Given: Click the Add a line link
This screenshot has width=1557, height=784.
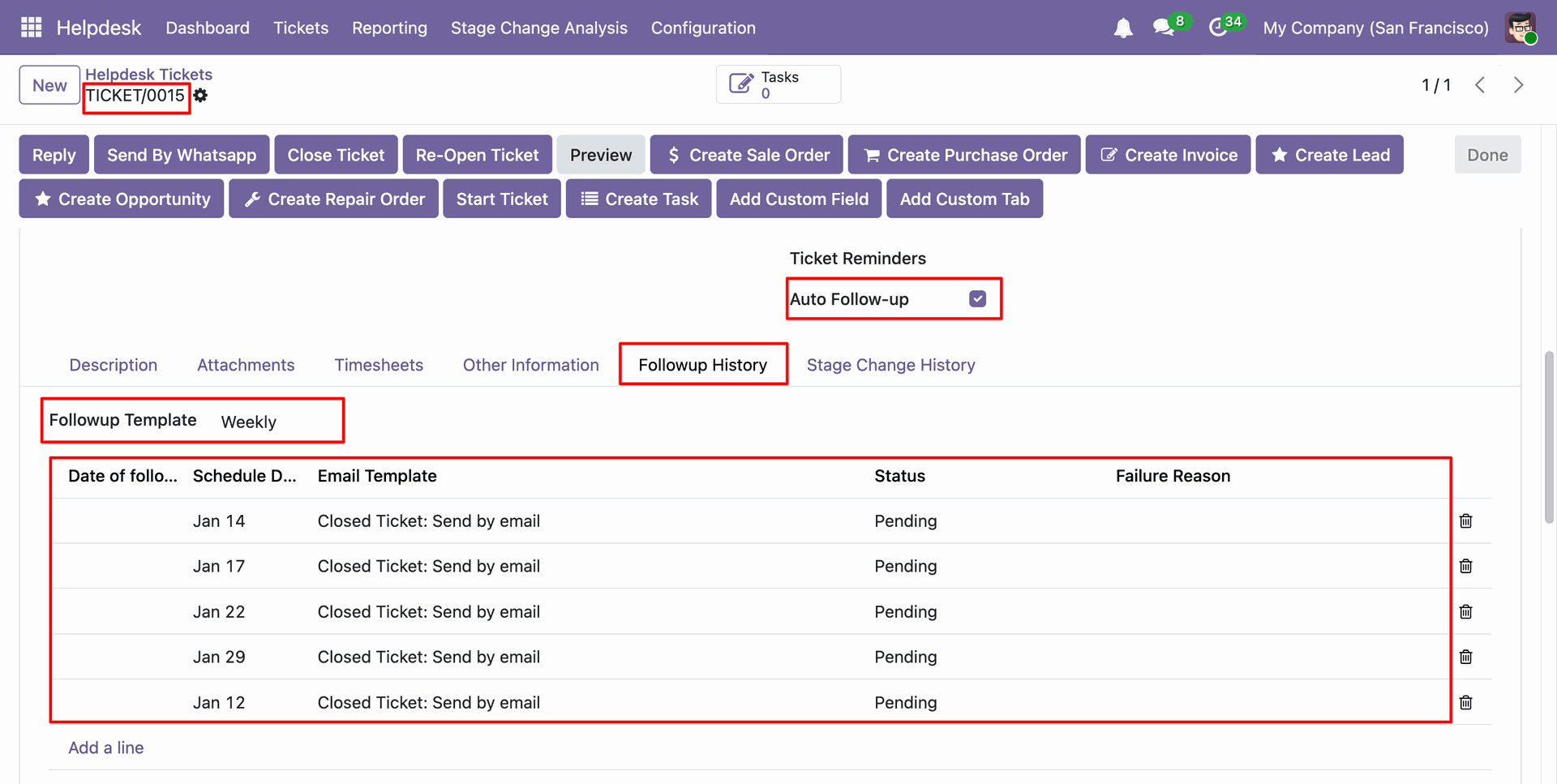Looking at the screenshot, I should [x=106, y=748].
